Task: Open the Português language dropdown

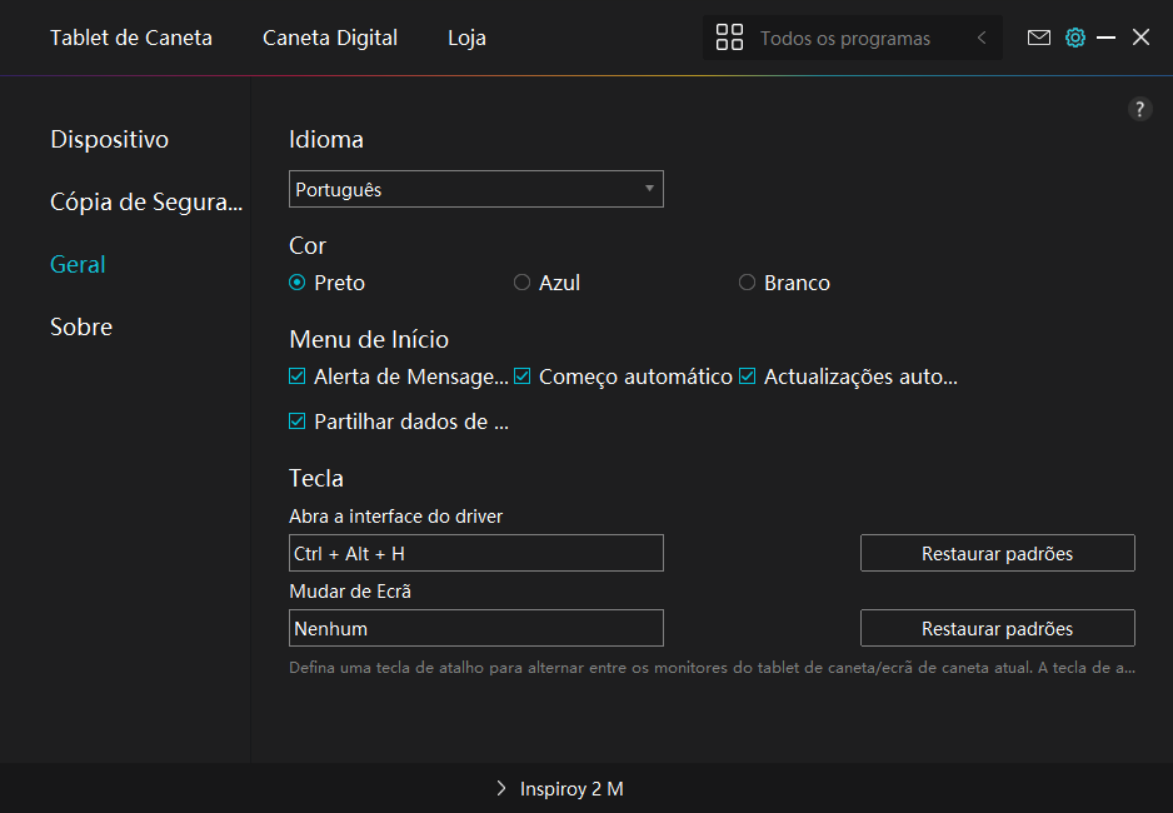Action: pos(476,189)
